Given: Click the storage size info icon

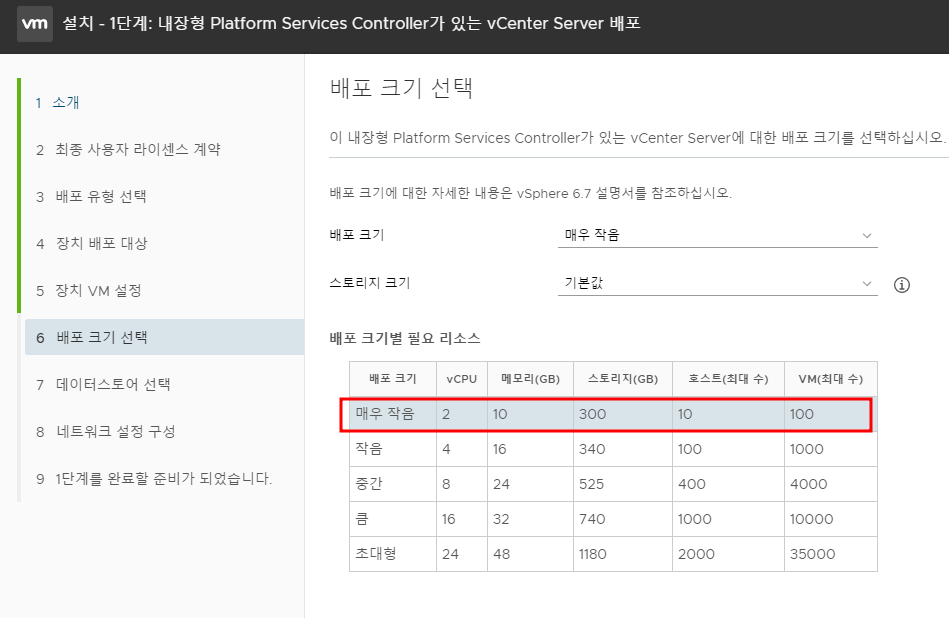Looking at the screenshot, I should 901,284.
